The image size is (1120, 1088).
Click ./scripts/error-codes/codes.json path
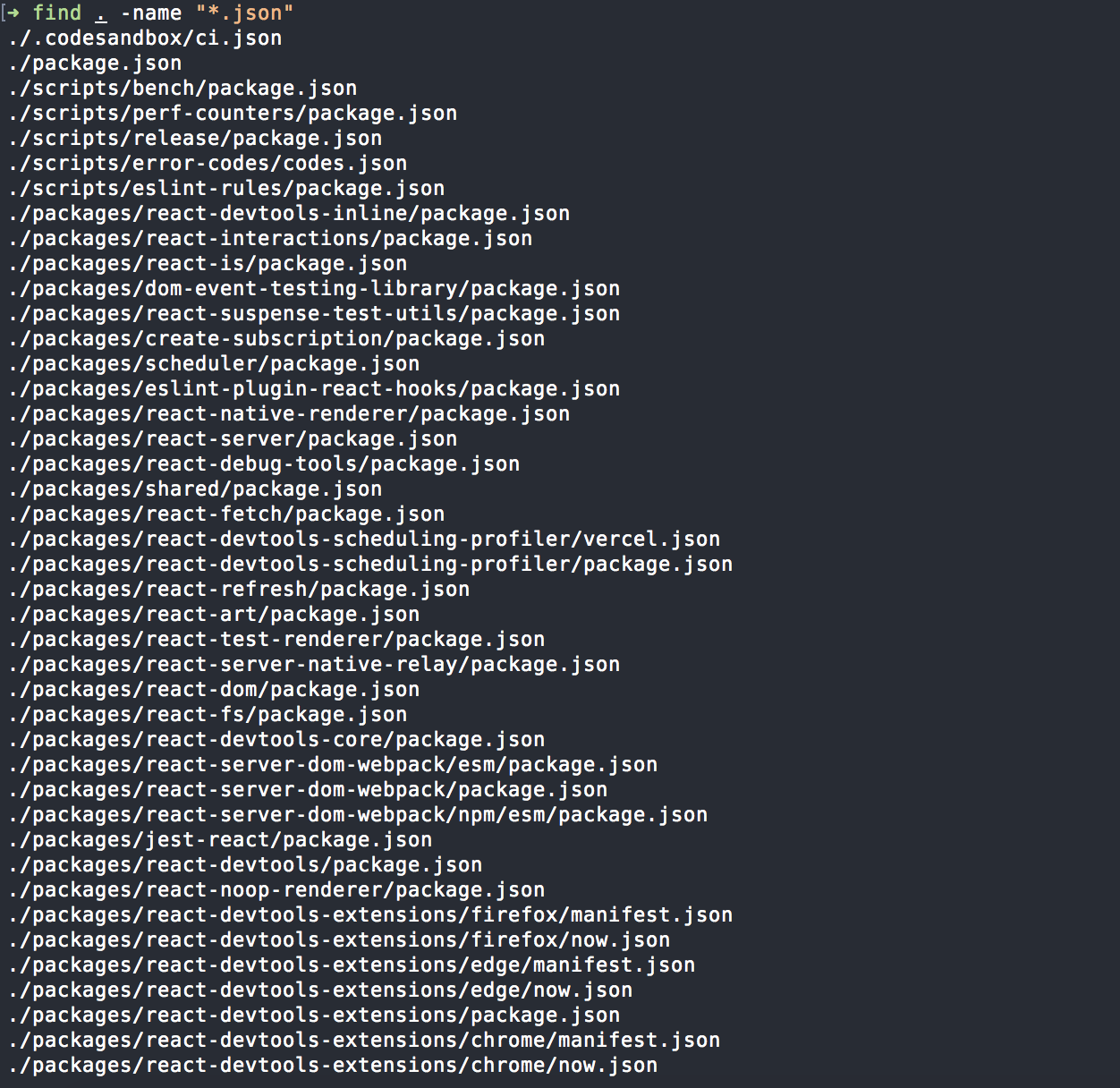(x=208, y=163)
